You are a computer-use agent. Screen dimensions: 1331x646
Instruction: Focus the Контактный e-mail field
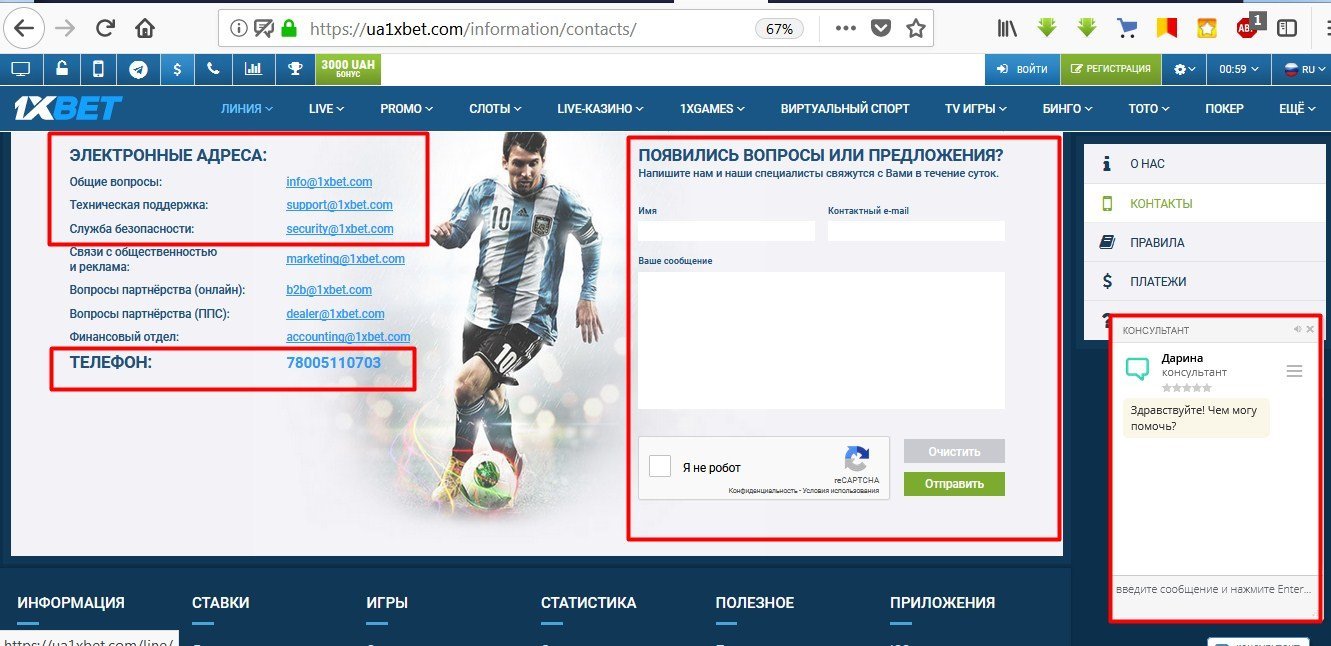pyautogui.click(x=916, y=231)
